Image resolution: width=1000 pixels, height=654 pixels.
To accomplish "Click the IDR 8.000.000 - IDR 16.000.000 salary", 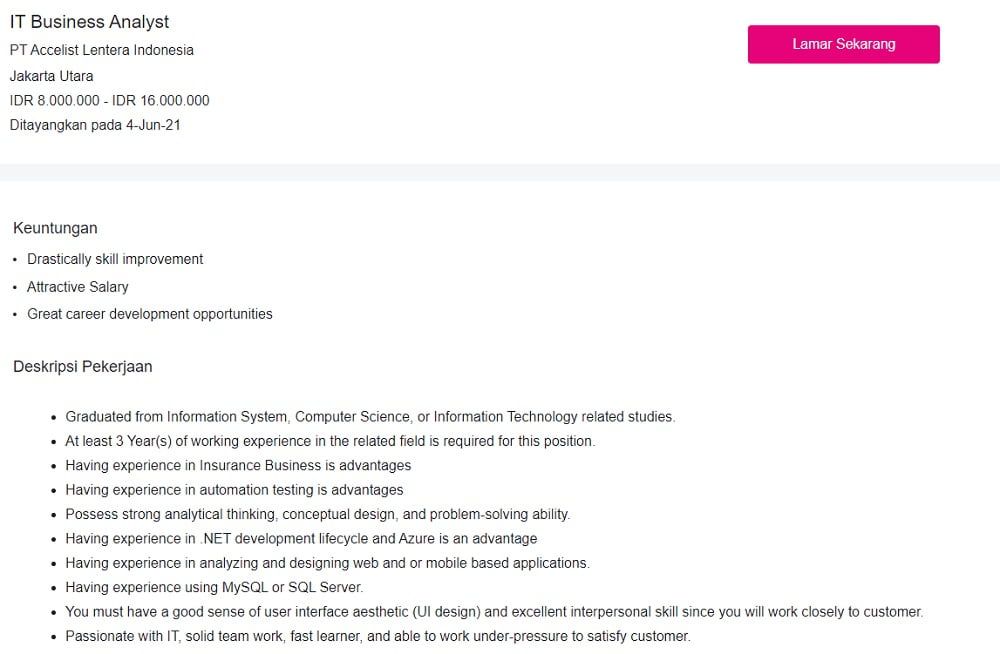I will point(109,100).
